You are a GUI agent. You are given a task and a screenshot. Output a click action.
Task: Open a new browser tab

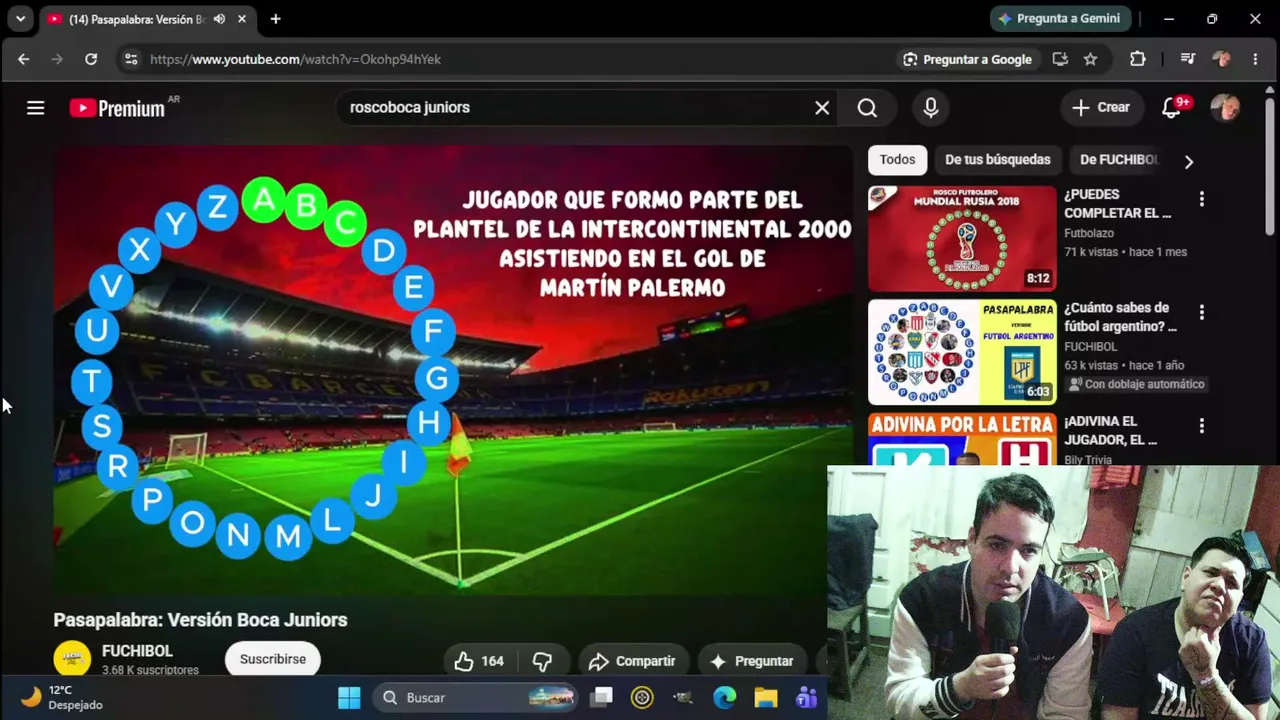coord(275,19)
